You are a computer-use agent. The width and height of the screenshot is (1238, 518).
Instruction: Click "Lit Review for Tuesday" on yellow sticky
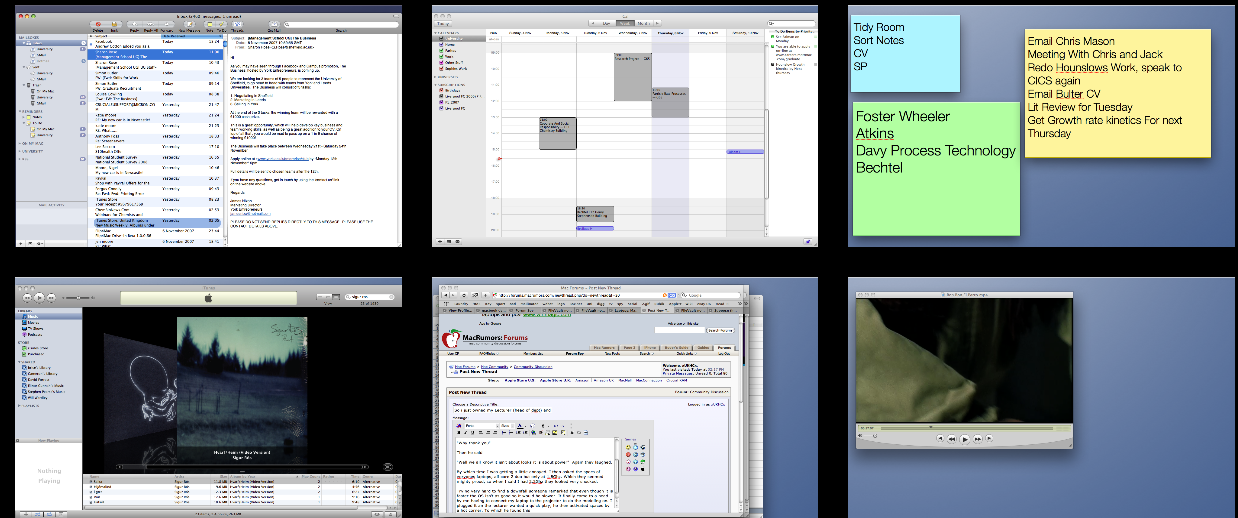tap(1080, 107)
